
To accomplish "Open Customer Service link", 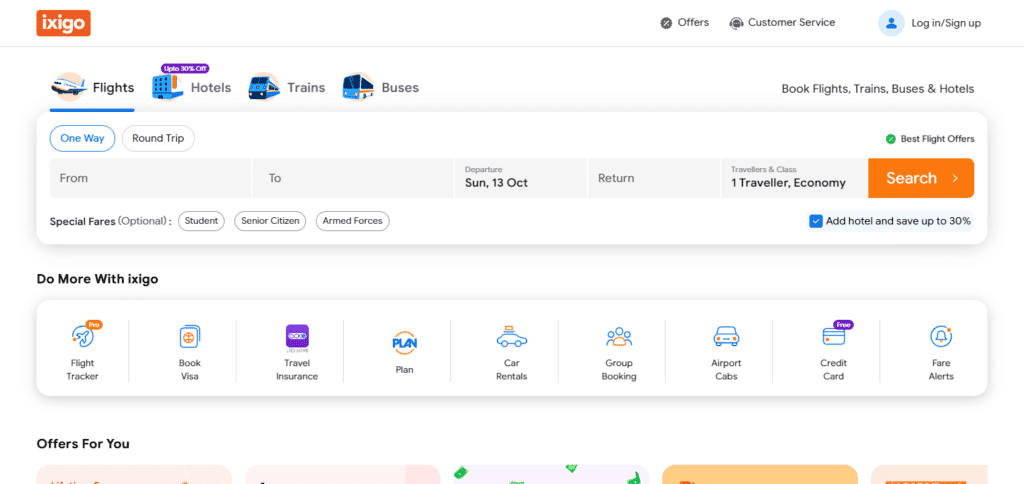I will tap(792, 23).
